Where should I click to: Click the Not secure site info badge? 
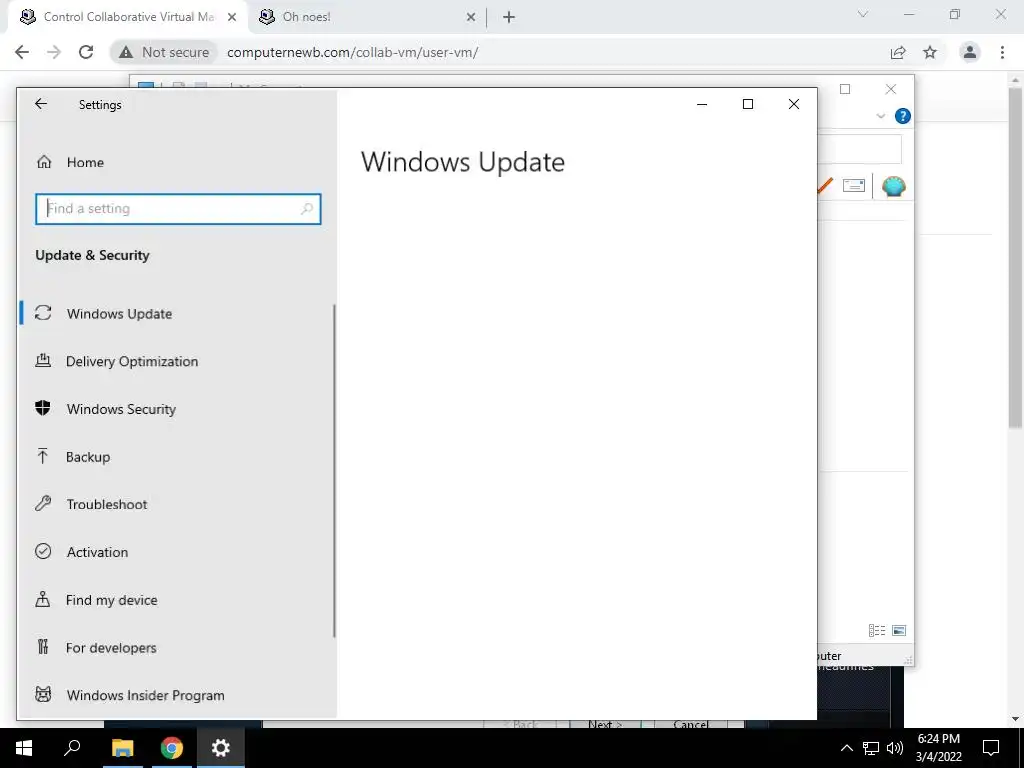(x=163, y=52)
